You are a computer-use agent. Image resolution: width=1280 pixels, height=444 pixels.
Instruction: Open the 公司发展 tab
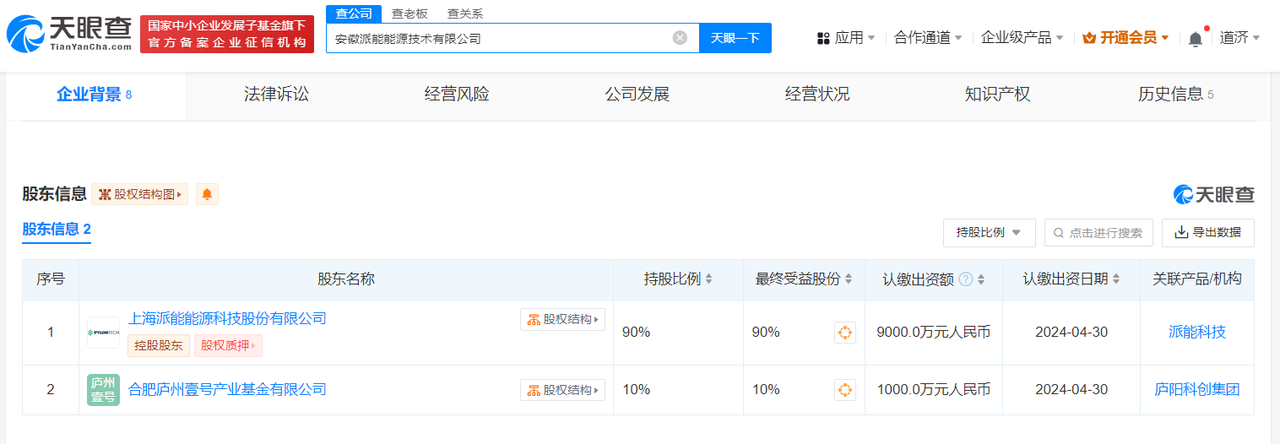click(x=637, y=95)
